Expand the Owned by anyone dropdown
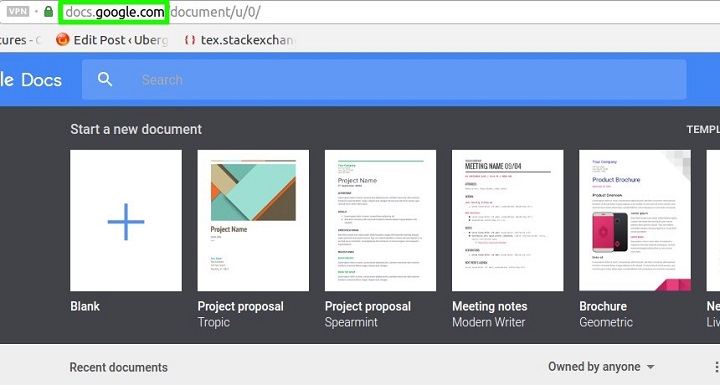The height and width of the screenshot is (385, 720). click(x=601, y=367)
